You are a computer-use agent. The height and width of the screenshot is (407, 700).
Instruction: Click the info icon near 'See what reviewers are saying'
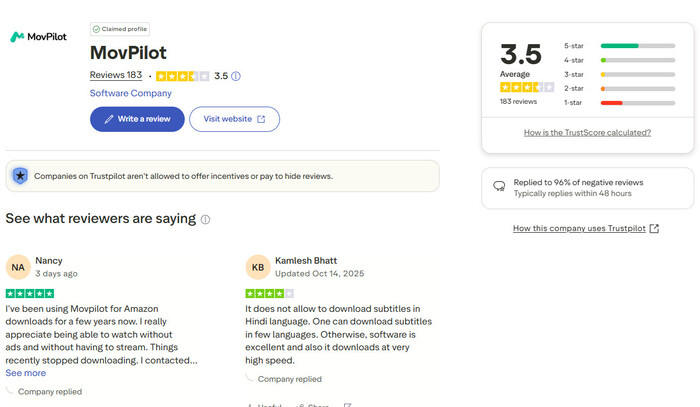coord(206,219)
